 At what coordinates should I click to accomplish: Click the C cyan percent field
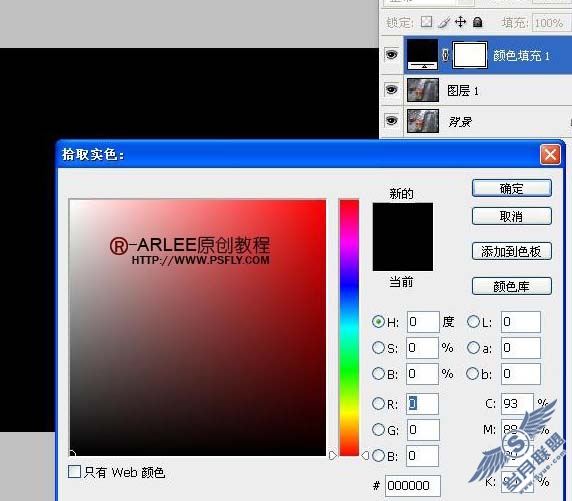point(517,404)
